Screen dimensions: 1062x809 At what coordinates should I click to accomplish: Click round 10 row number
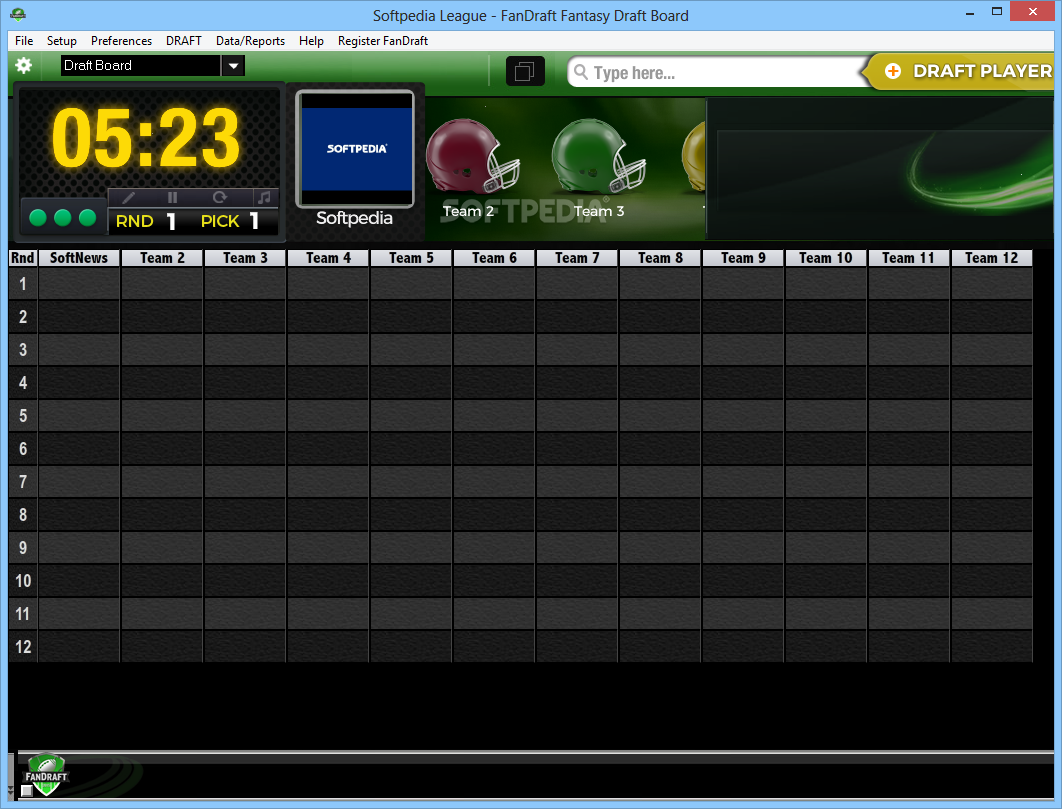23,581
